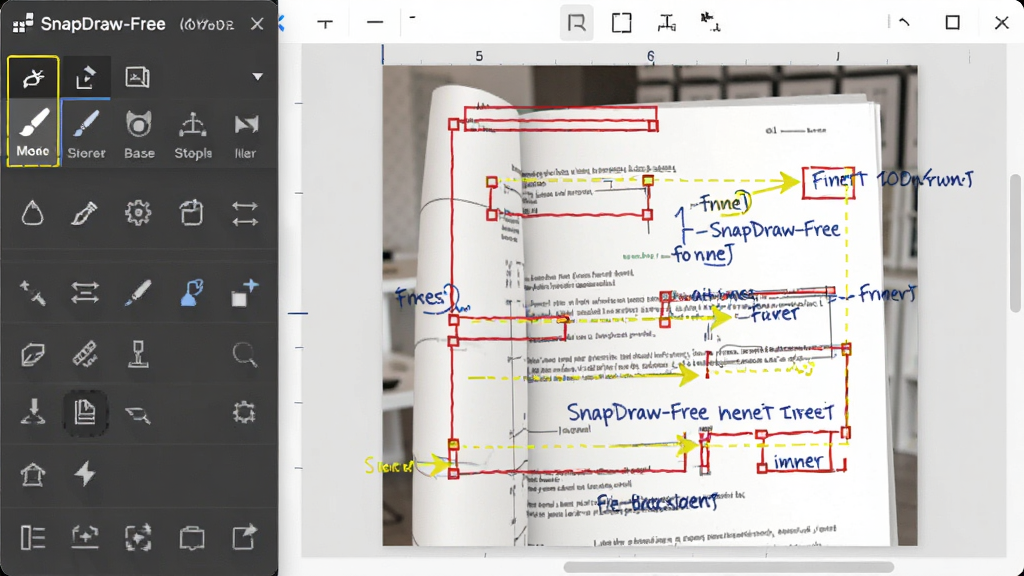Select the blue paint bucket tool
The width and height of the screenshot is (1024, 576).
pyautogui.click(x=192, y=293)
